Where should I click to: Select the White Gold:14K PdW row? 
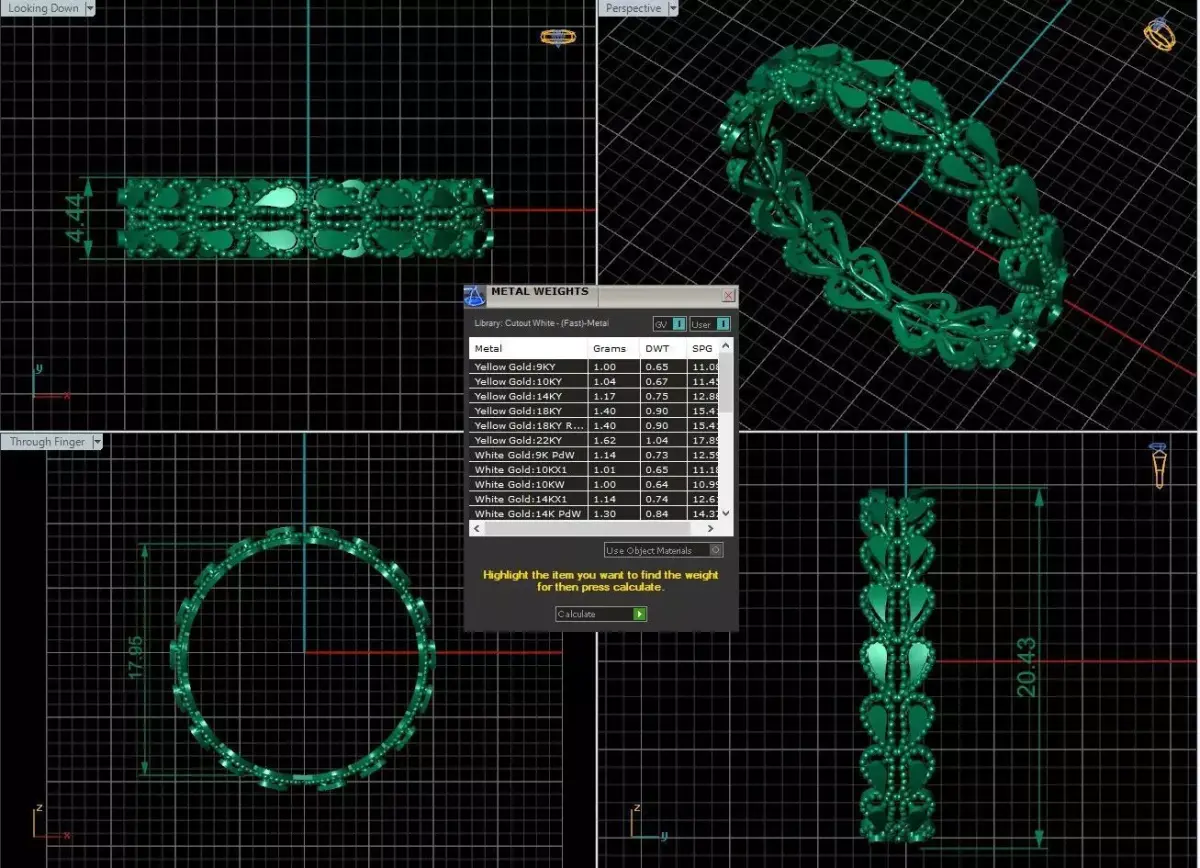tap(594, 513)
